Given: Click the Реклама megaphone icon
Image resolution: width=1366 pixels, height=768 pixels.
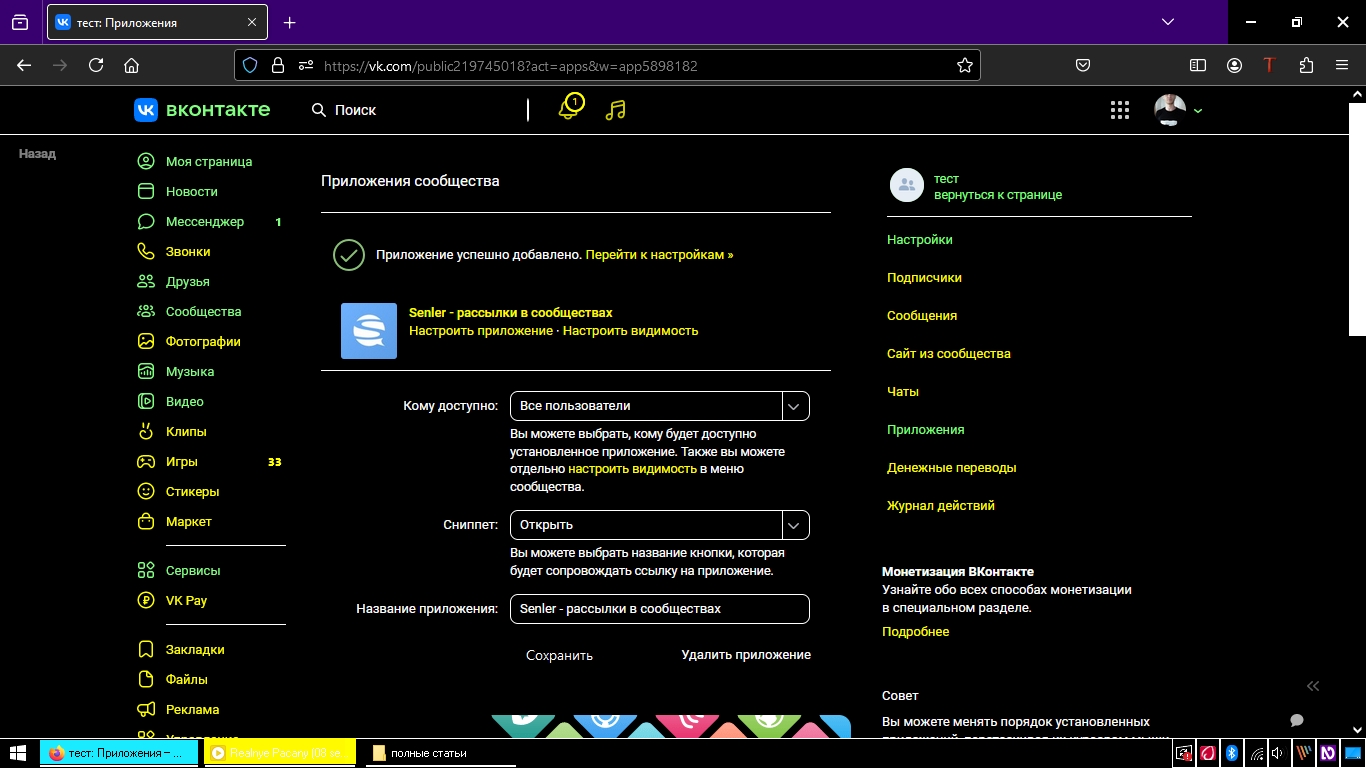Looking at the screenshot, I should (x=146, y=709).
